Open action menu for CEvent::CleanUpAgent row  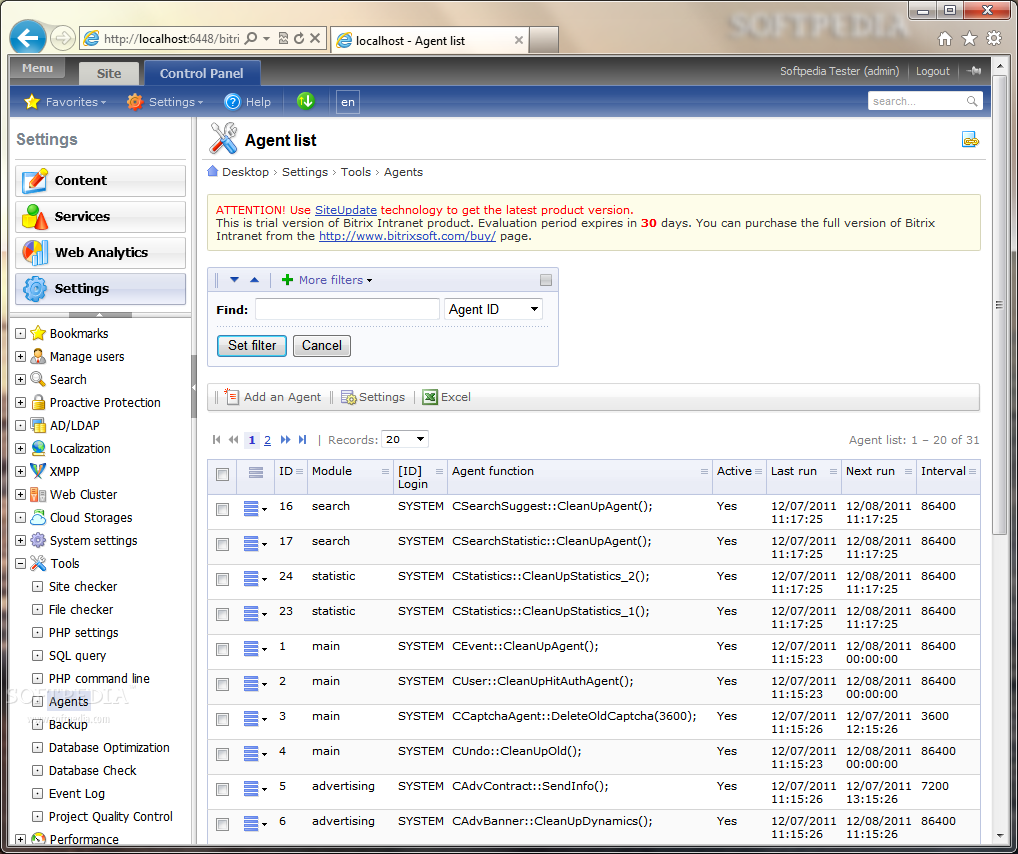[255, 649]
